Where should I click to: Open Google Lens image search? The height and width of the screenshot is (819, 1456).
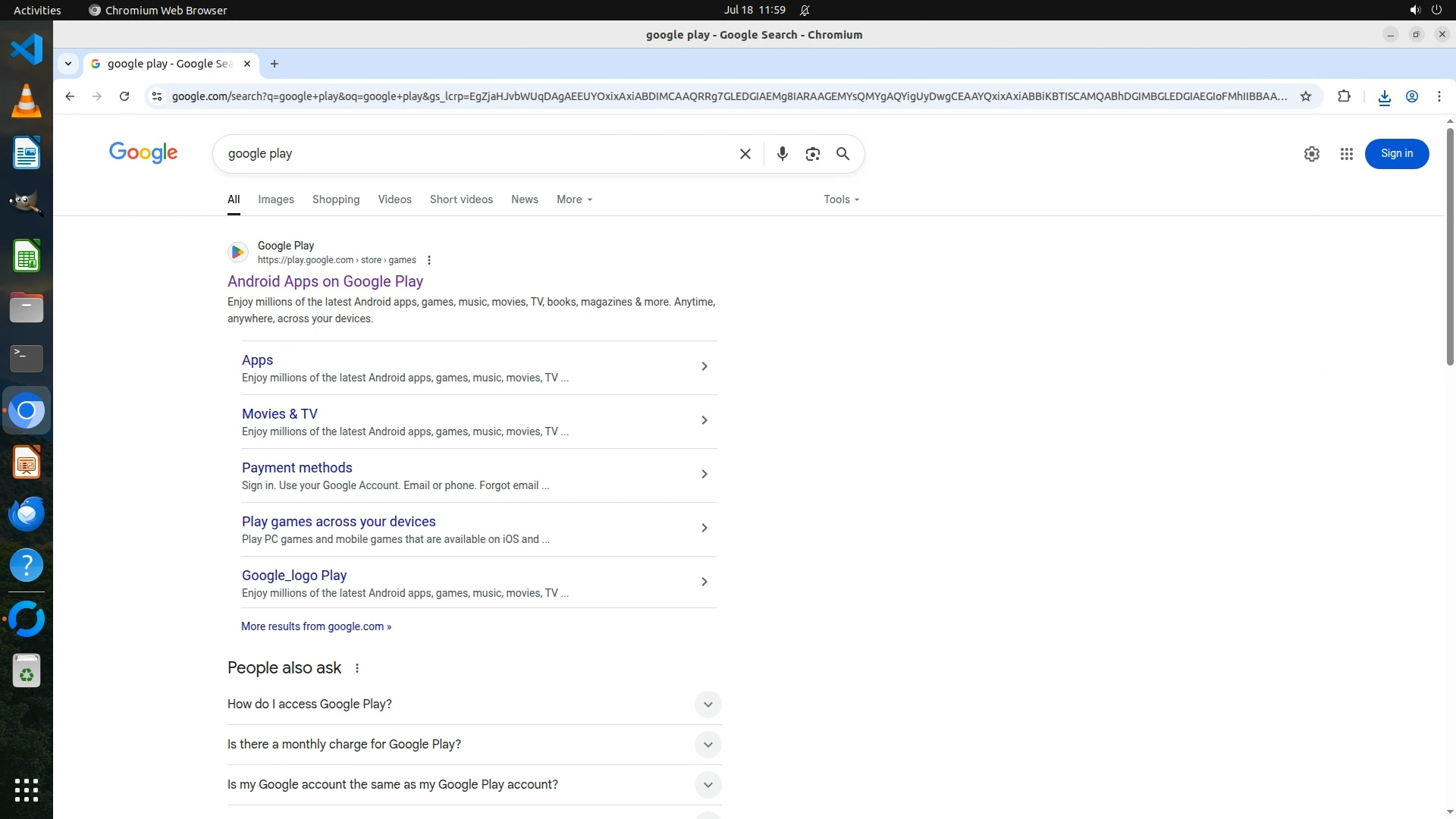pyautogui.click(x=812, y=154)
